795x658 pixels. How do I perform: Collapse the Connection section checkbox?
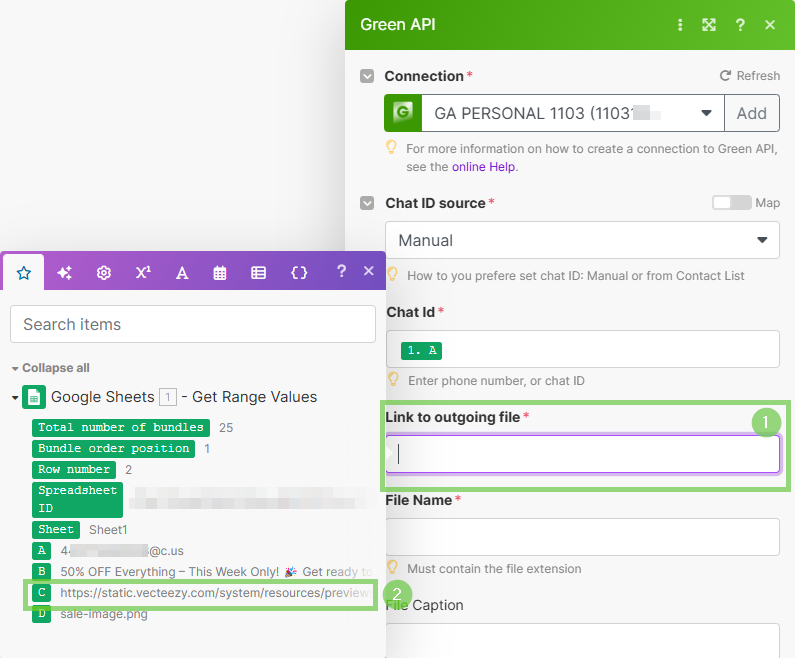(367, 76)
